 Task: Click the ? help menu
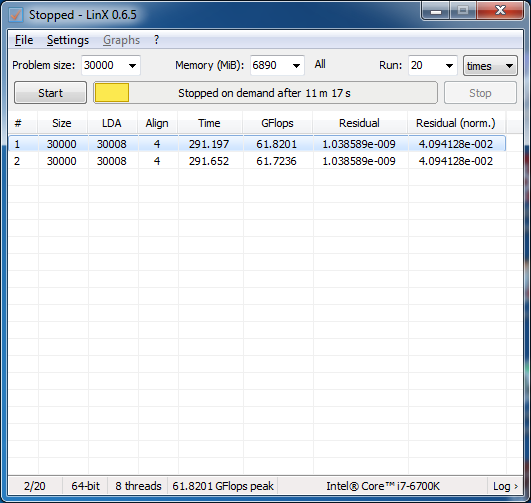point(156,40)
